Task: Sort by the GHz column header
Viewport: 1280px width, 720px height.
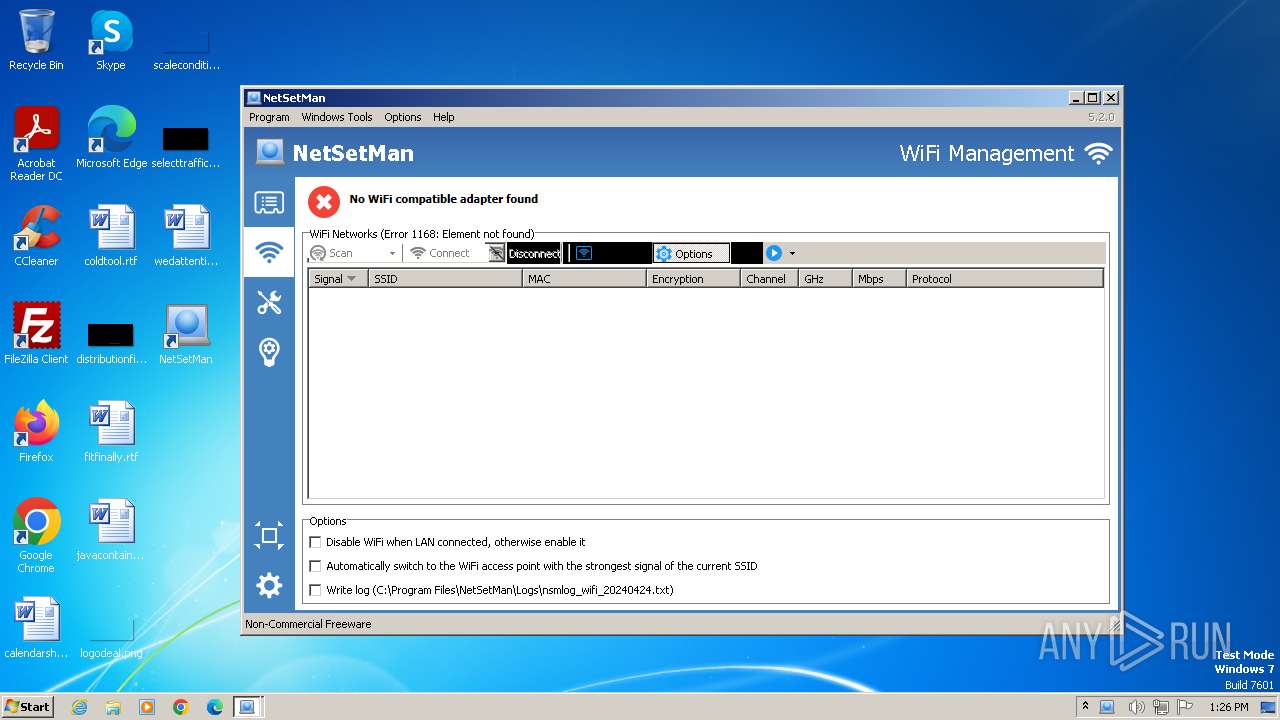Action: pyautogui.click(x=826, y=279)
